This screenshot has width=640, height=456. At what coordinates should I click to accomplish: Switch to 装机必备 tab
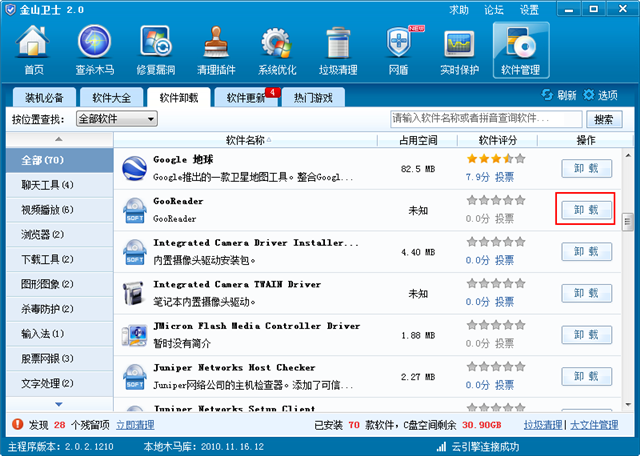44,98
